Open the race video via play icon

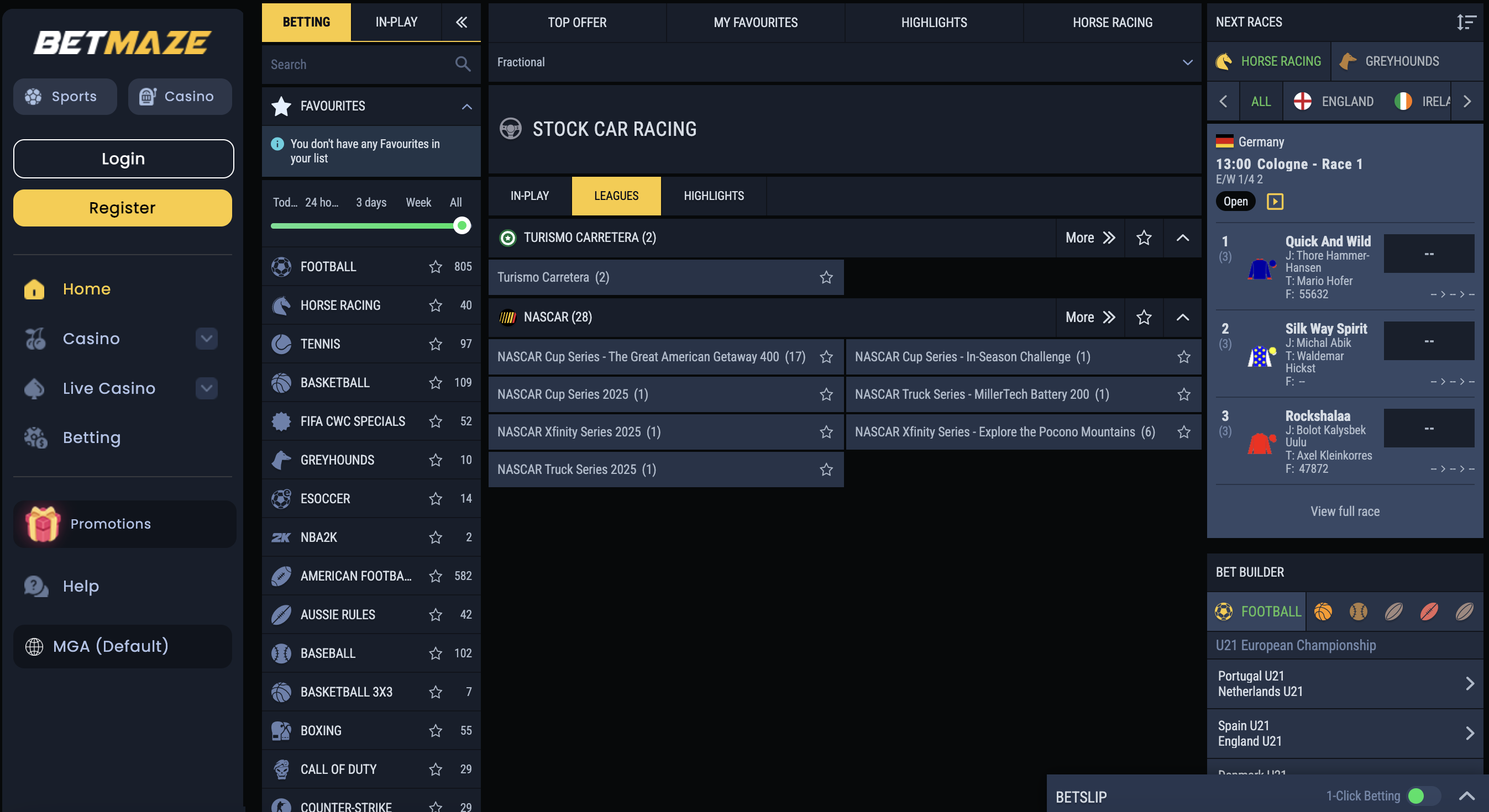[x=1275, y=201]
